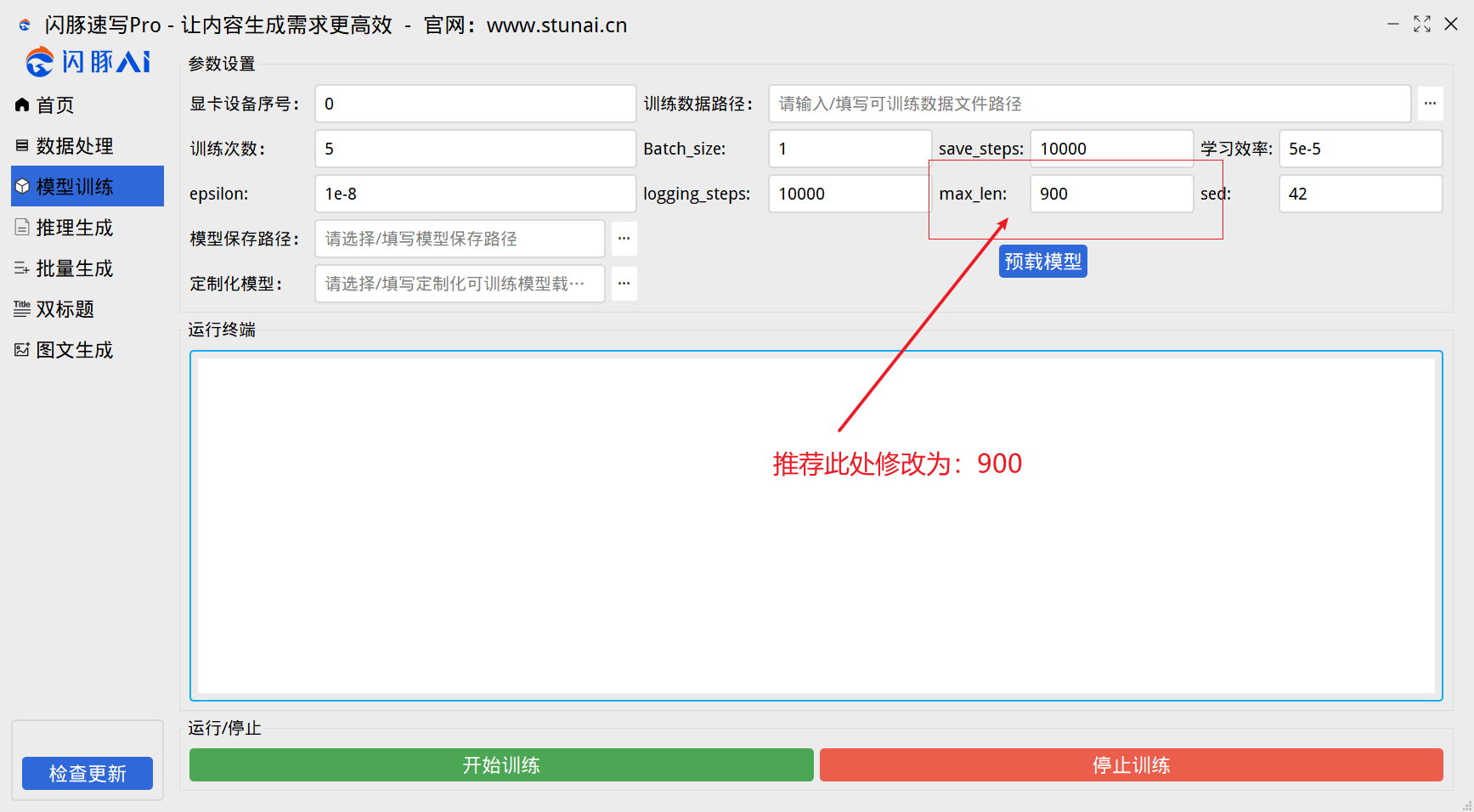Start training with 开始训练
The height and width of the screenshot is (812, 1474).
(501, 765)
